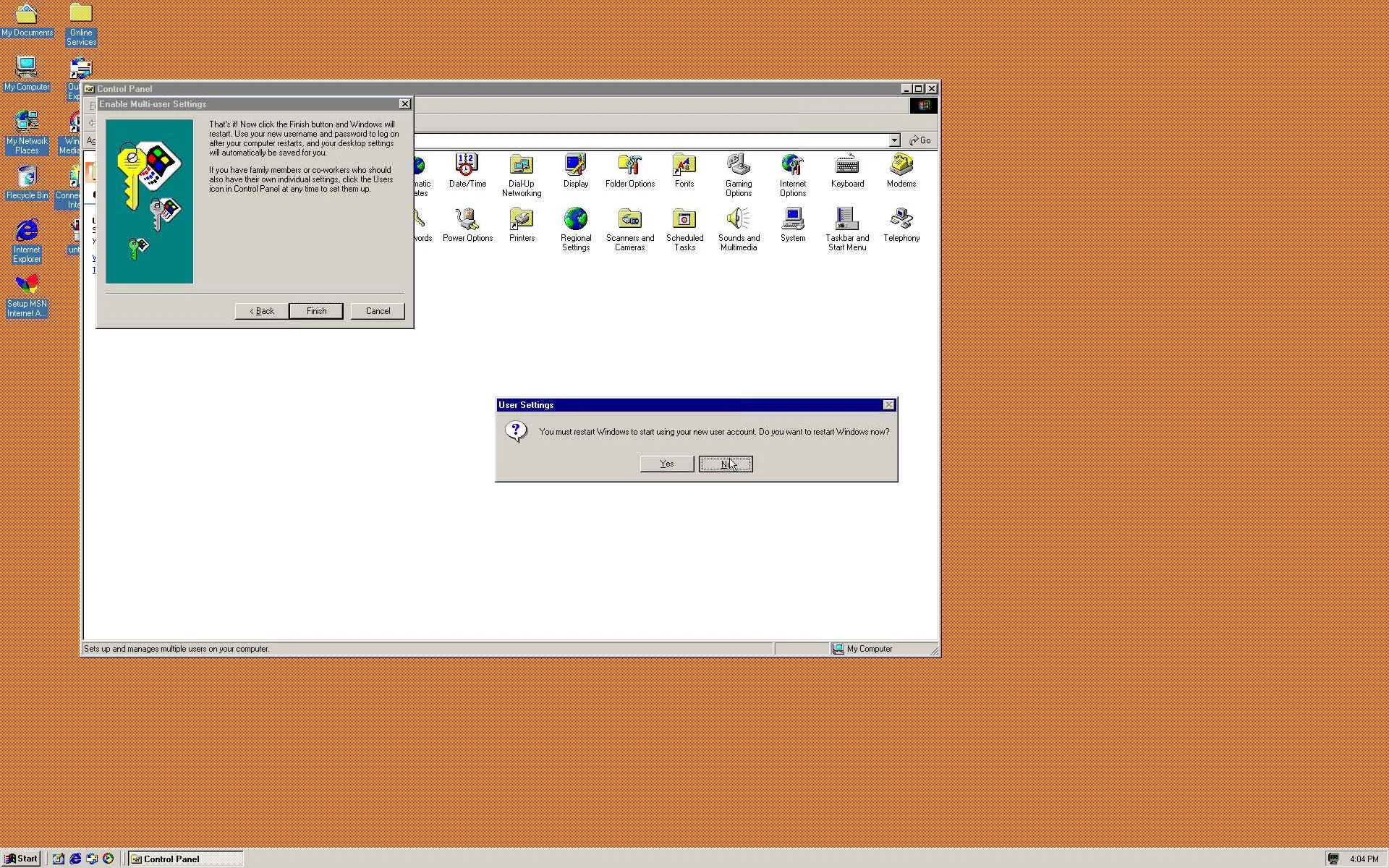The height and width of the screenshot is (868, 1389).
Task: Click No in User Settings dialog
Action: coord(725,464)
